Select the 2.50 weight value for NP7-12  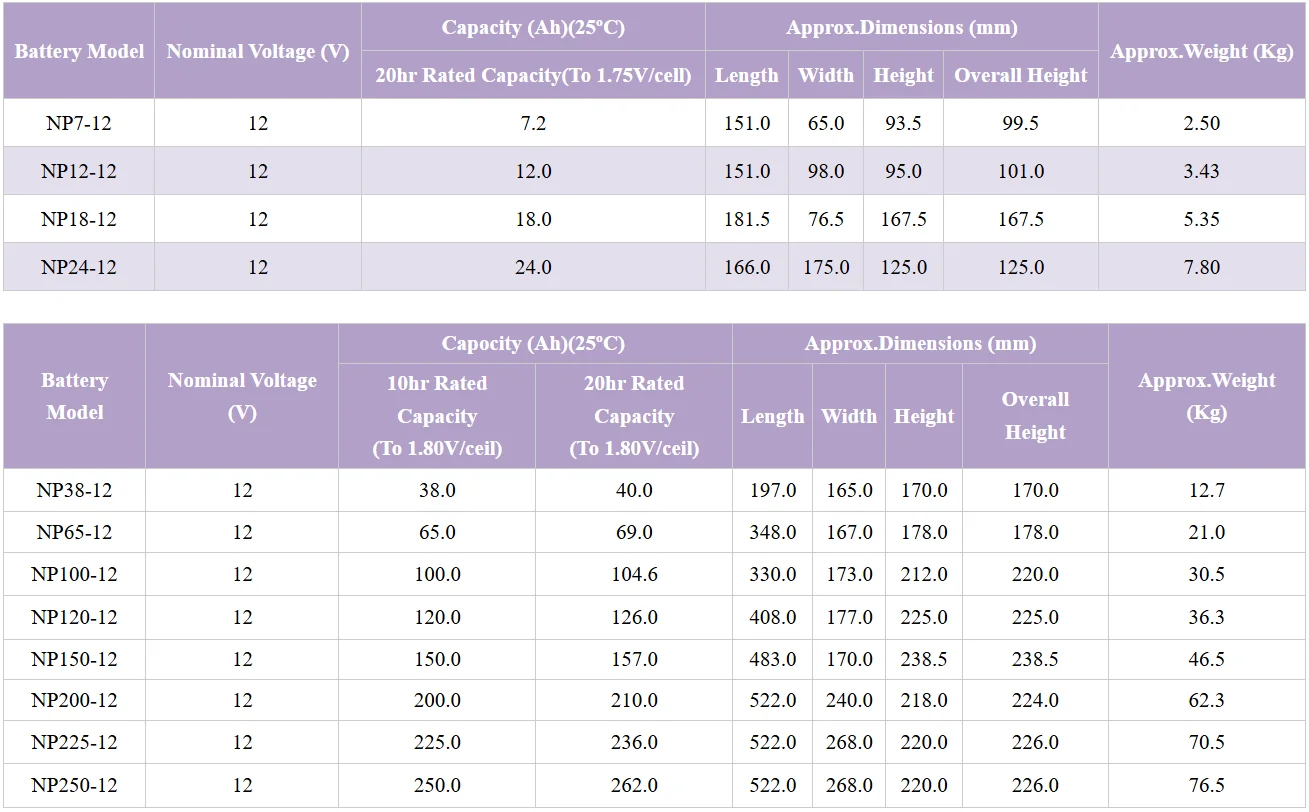tap(1201, 123)
